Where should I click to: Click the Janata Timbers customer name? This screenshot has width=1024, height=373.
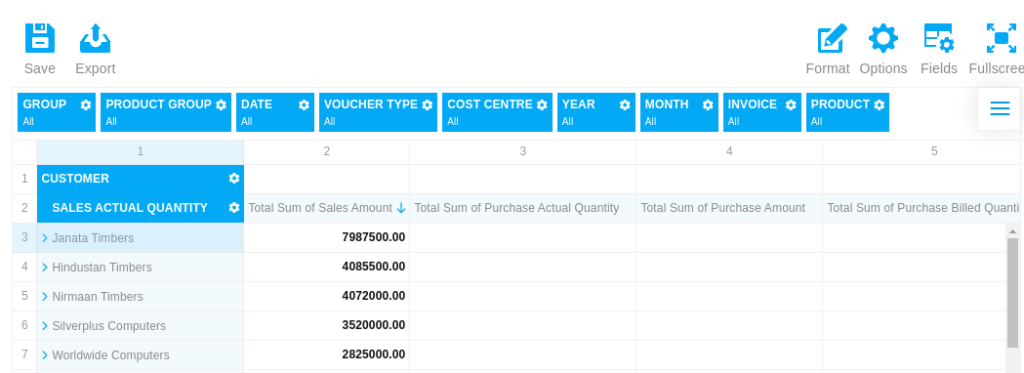pos(93,238)
